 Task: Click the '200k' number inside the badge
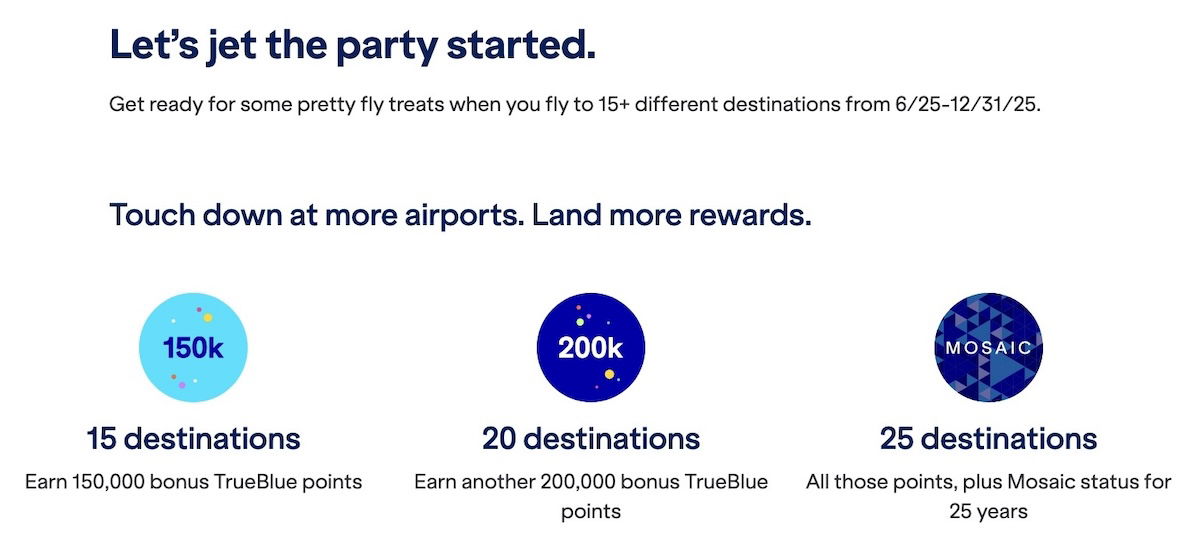click(x=591, y=349)
